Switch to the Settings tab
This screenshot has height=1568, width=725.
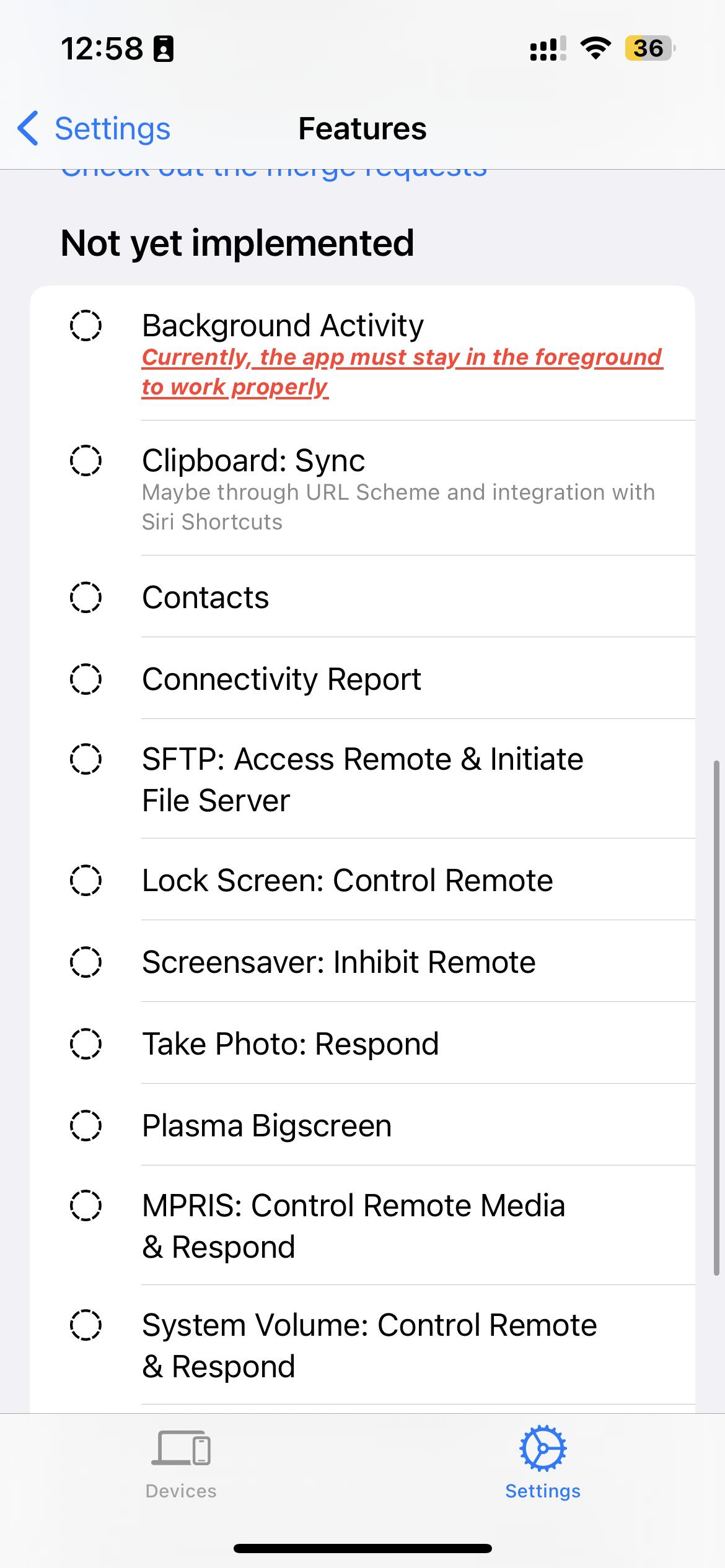coord(543,1464)
